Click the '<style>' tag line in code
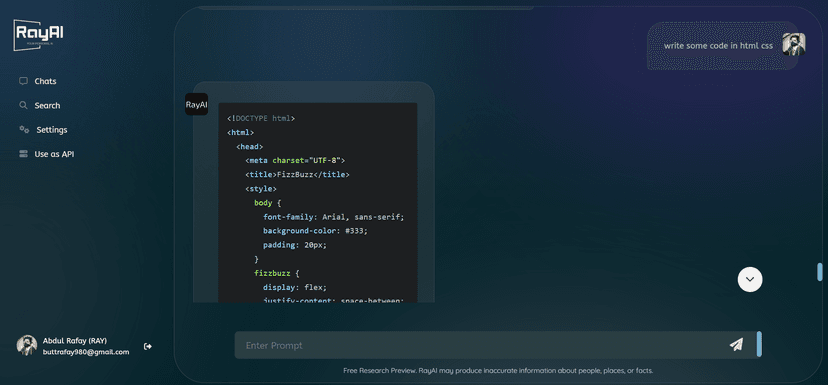The height and width of the screenshot is (385, 828). (261, 189)
